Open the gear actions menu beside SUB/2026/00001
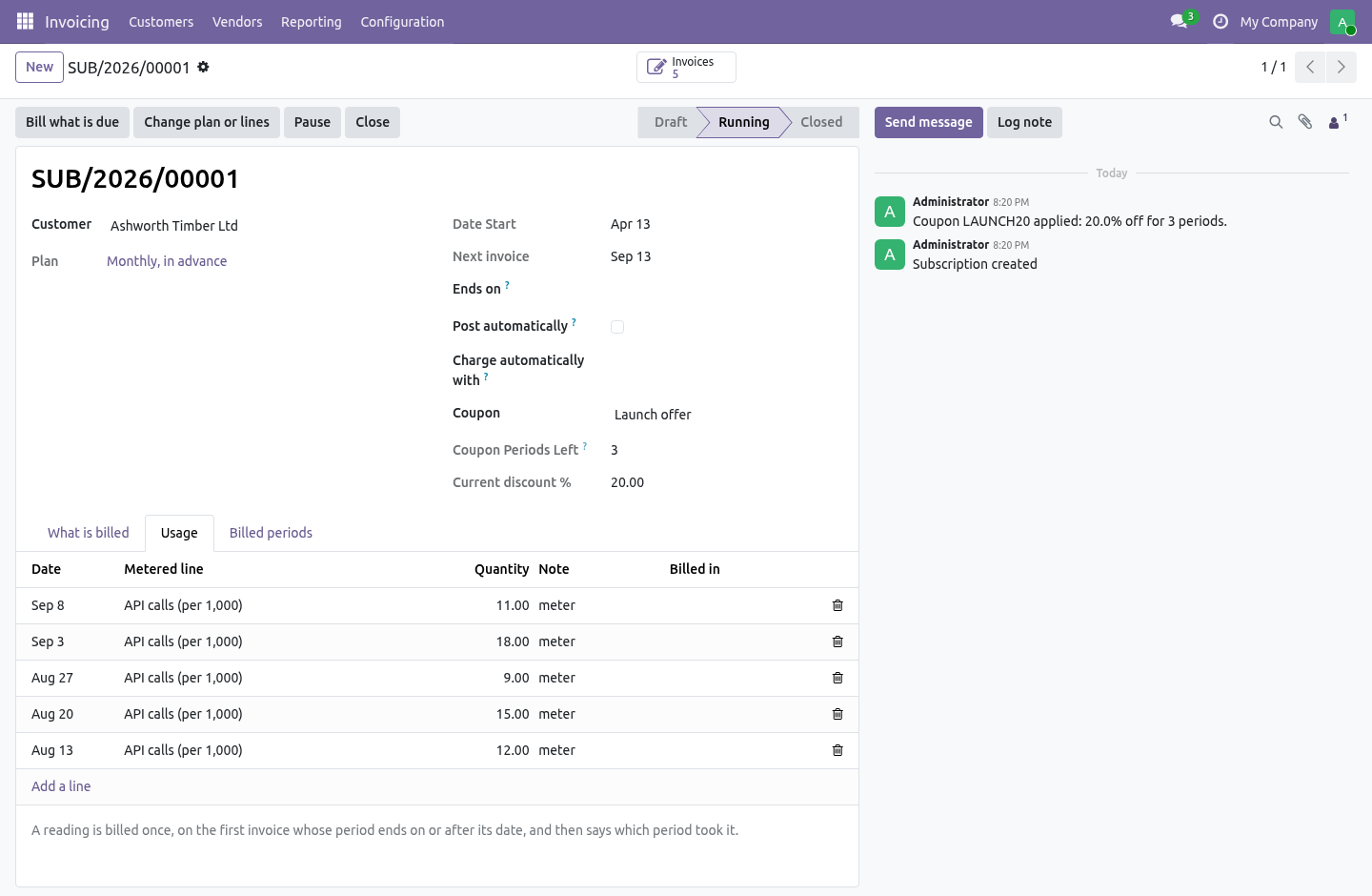Image resolution: width=1372 pixels, height=896 pixels. 203,67
